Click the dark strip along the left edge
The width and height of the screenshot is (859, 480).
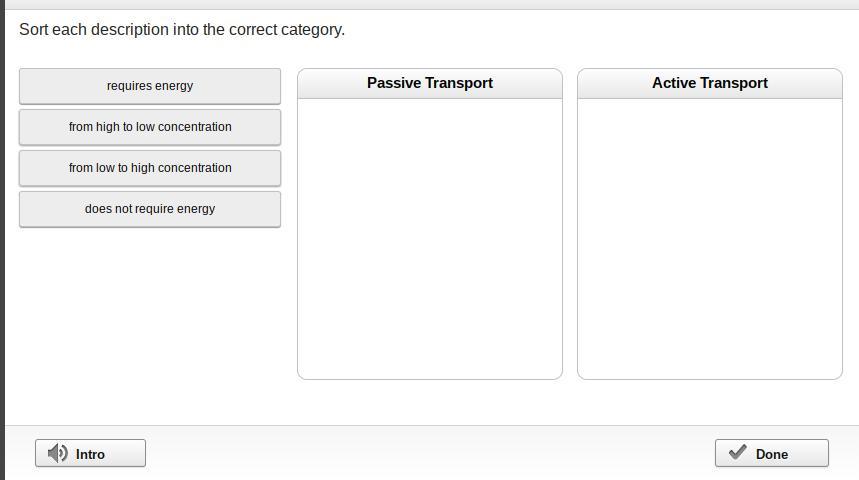pyautogui.click(x=2, y=240)
